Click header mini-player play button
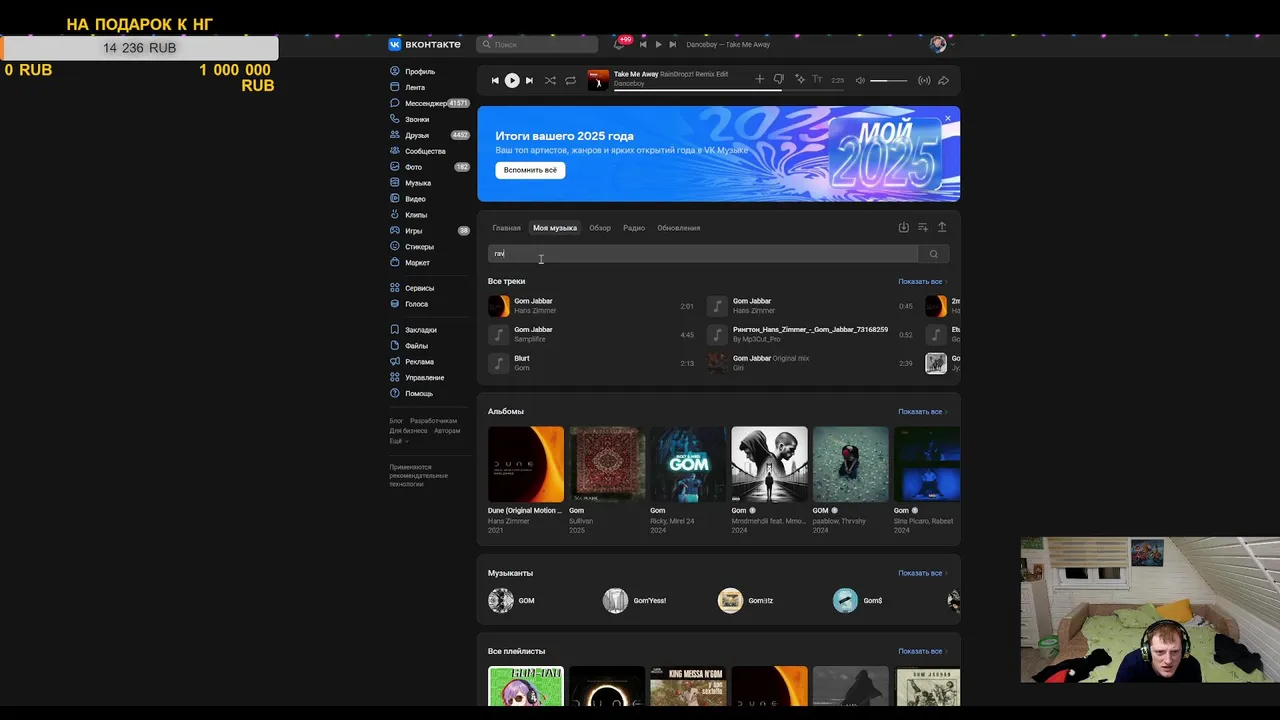The image size is (1280, 720). 658,44
